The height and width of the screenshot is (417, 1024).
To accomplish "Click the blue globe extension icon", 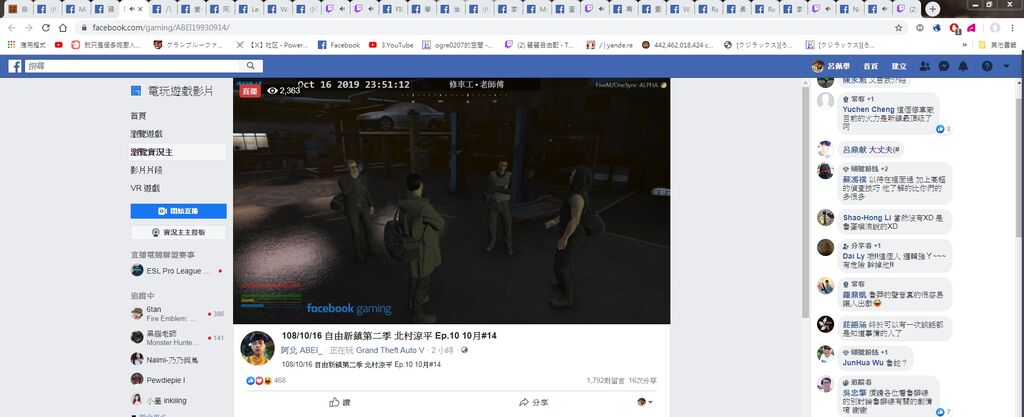I will click(937, 28).
